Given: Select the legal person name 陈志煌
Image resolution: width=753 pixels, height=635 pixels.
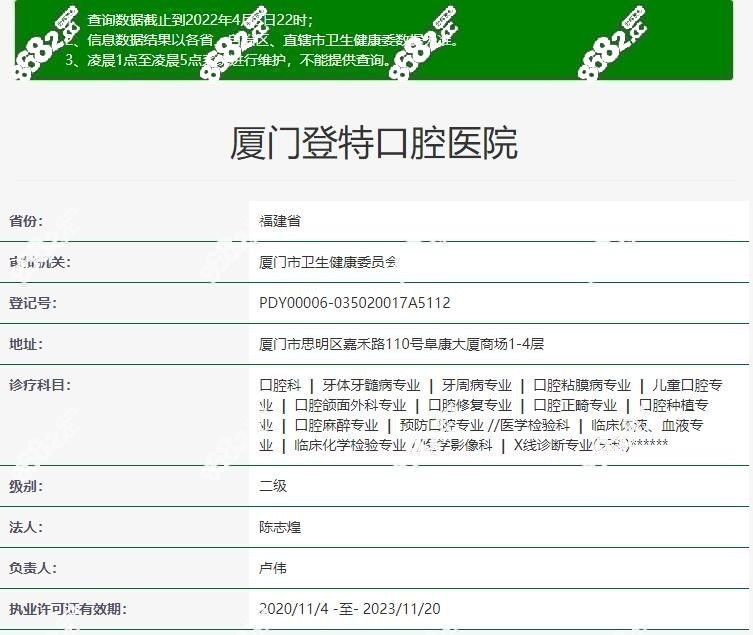Looking at the screenshot, I should (280, 527).
